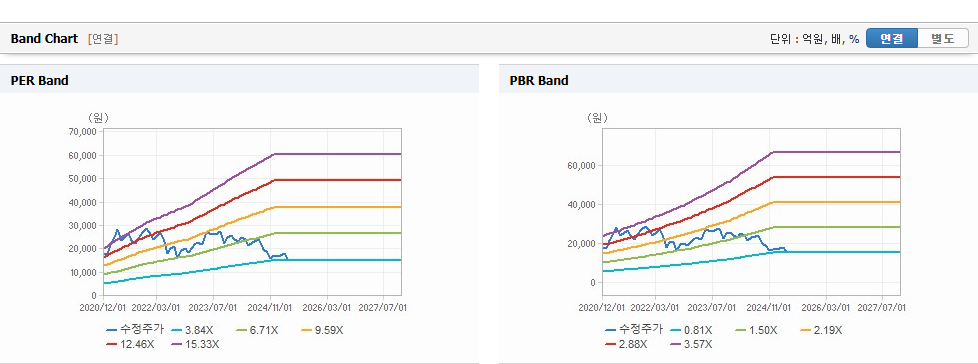Click 2023/07/01 date label in PBR chart
Image resolution: width=978 pixels, height=364 pixels.
[x=712, y=307]
